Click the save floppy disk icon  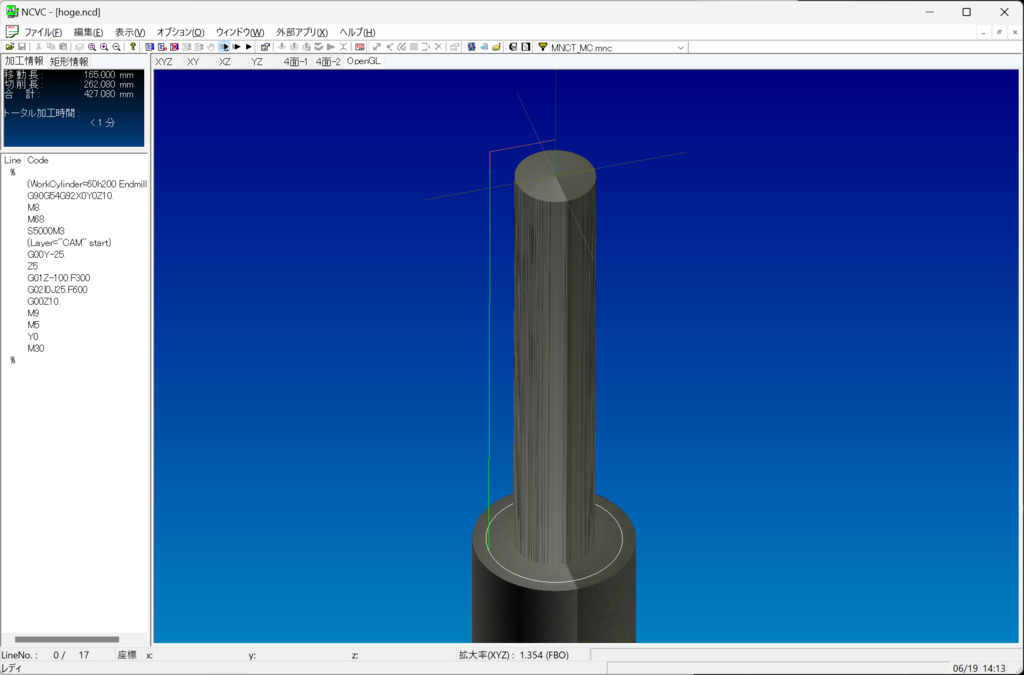[22, 47]
